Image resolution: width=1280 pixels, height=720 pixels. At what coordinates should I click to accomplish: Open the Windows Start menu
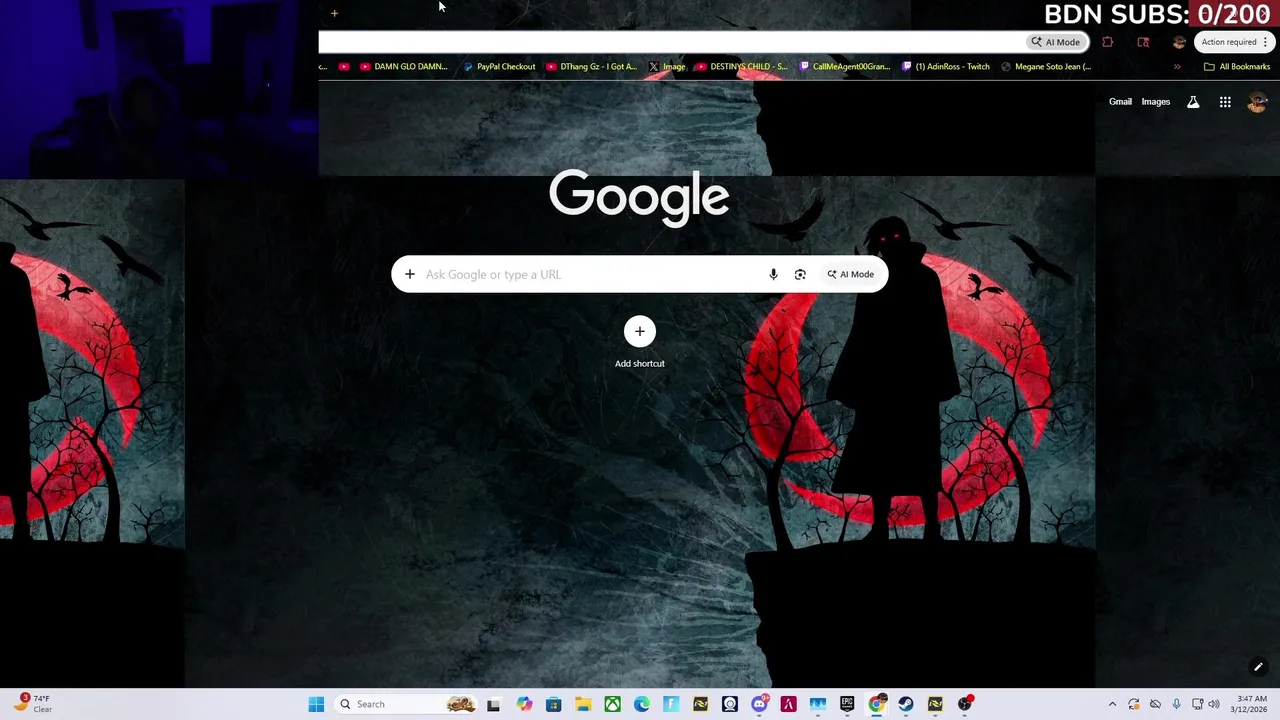(316, 704)
